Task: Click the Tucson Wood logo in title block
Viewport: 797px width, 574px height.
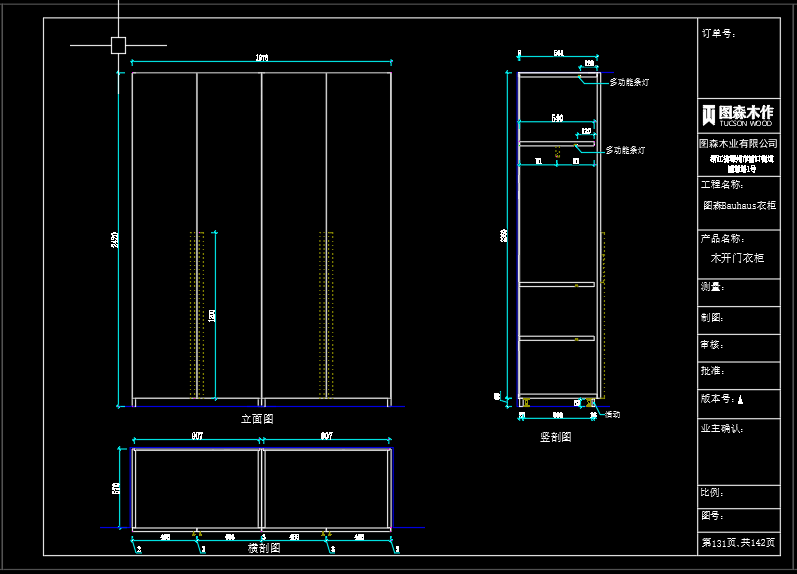Action: pos(738,115)
